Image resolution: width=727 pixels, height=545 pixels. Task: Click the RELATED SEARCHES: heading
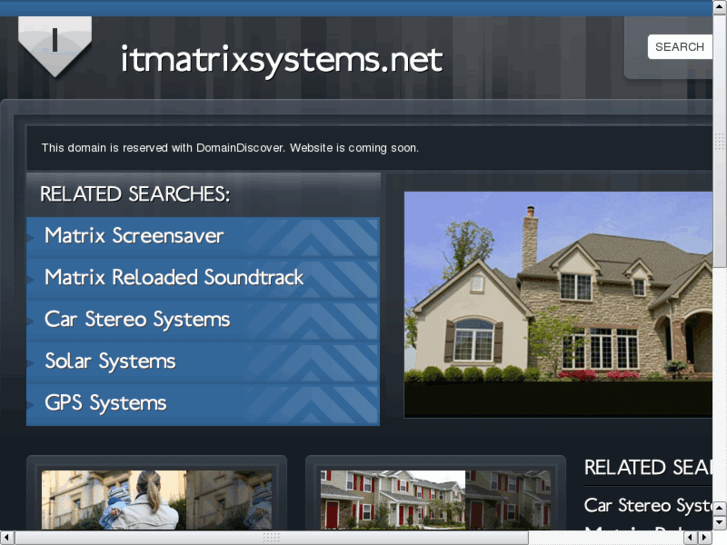[x=135, y=194]
